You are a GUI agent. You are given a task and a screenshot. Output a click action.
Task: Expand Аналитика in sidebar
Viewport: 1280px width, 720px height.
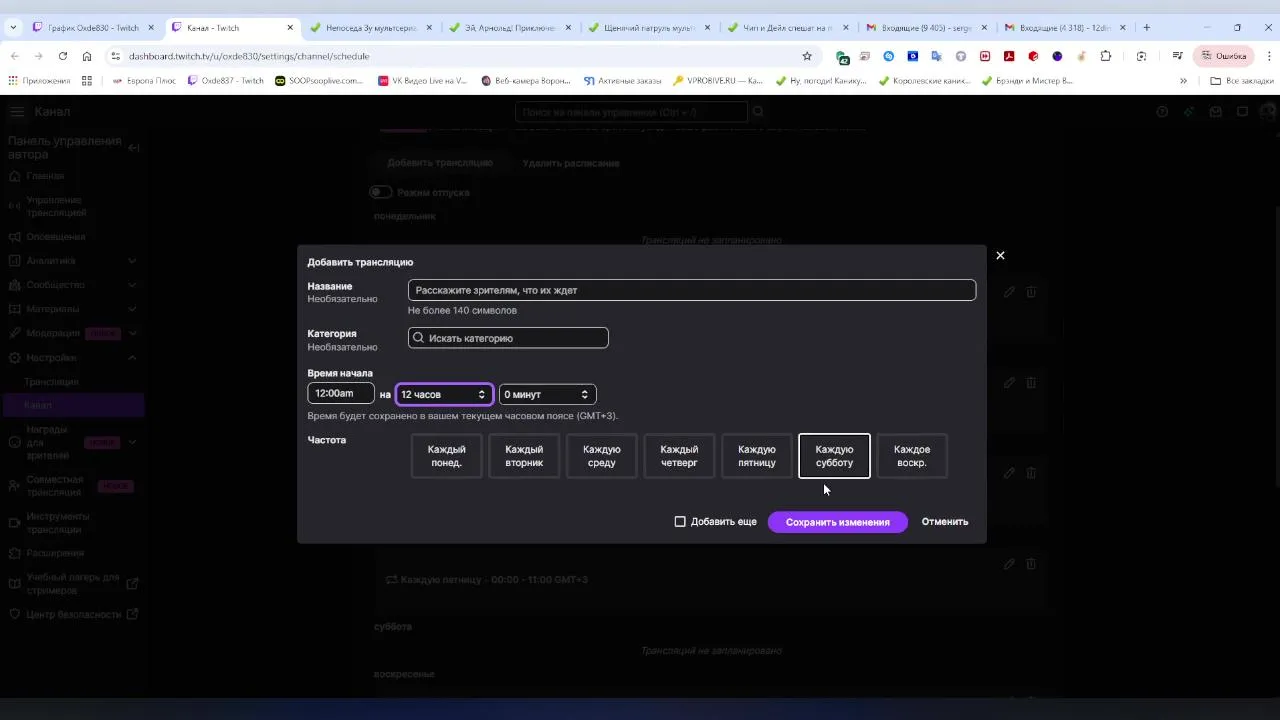click(x=132, y=261)
